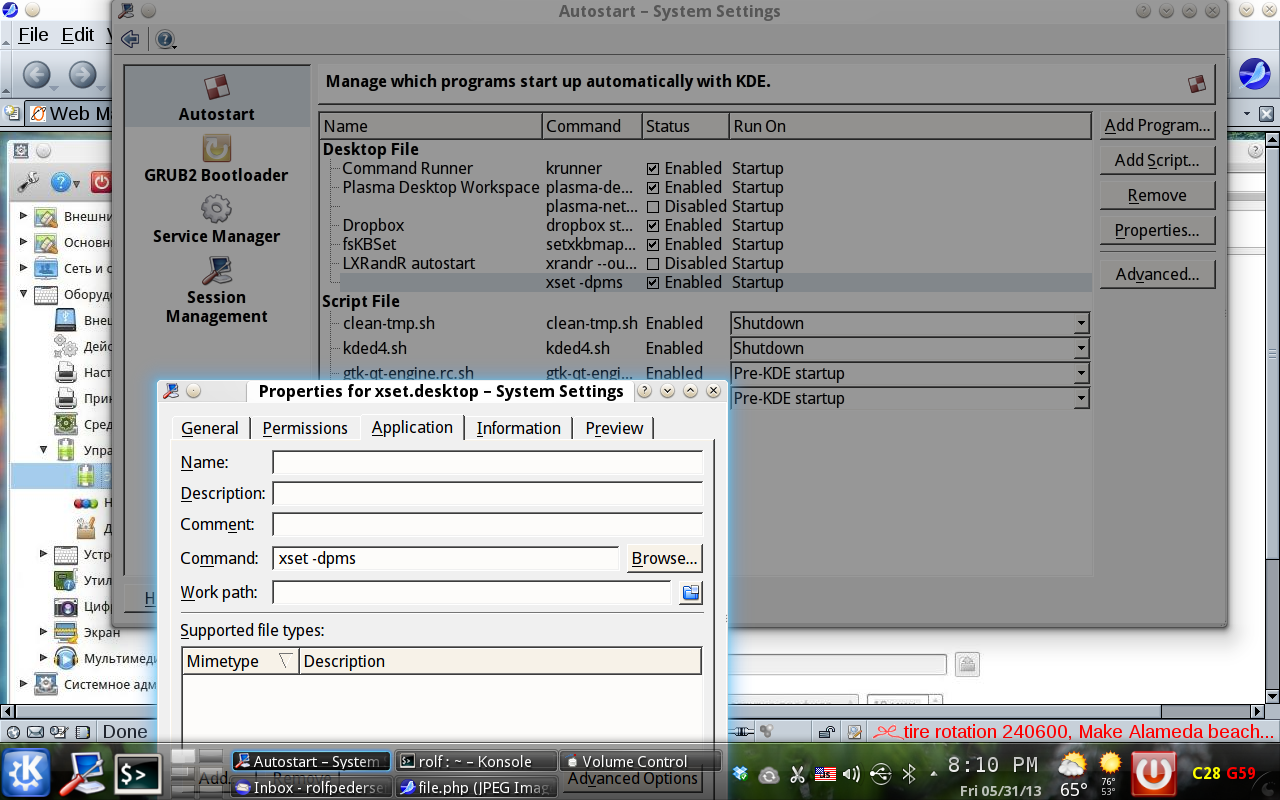Click the work path folder browse icon
Image resolution: width=1280 pixels, height=800 pixels.
pyautogui.click(x=690, y=593)
